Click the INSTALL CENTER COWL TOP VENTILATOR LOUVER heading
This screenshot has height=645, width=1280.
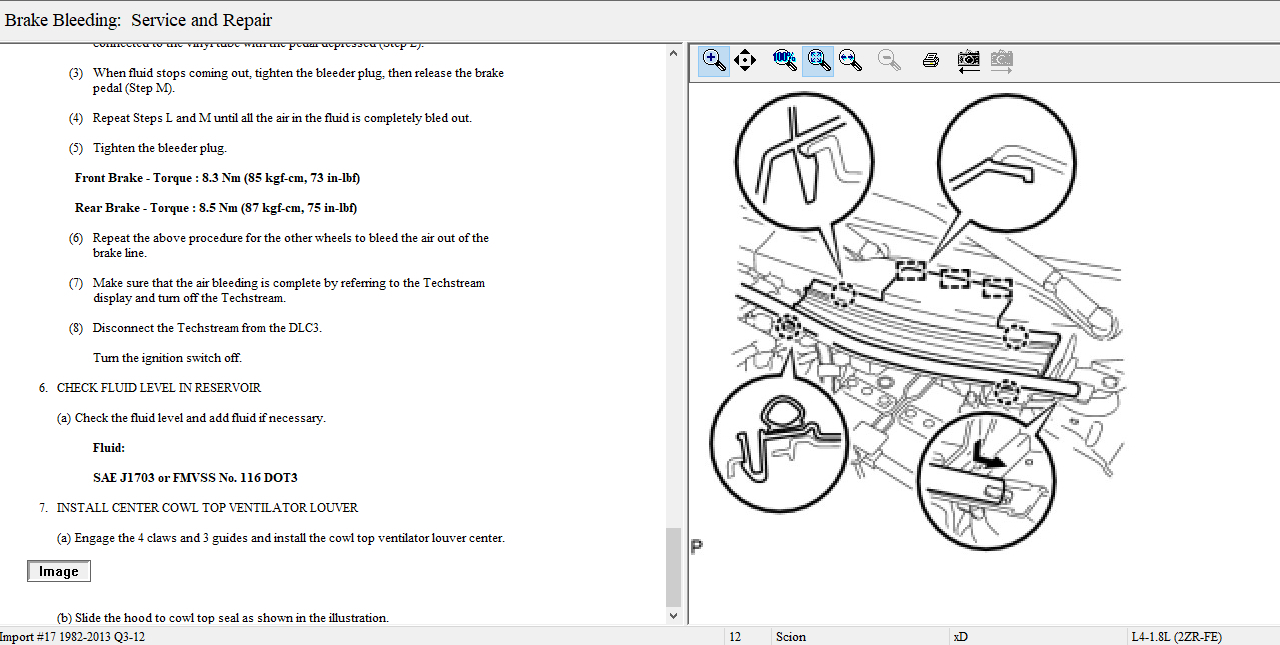207,508
